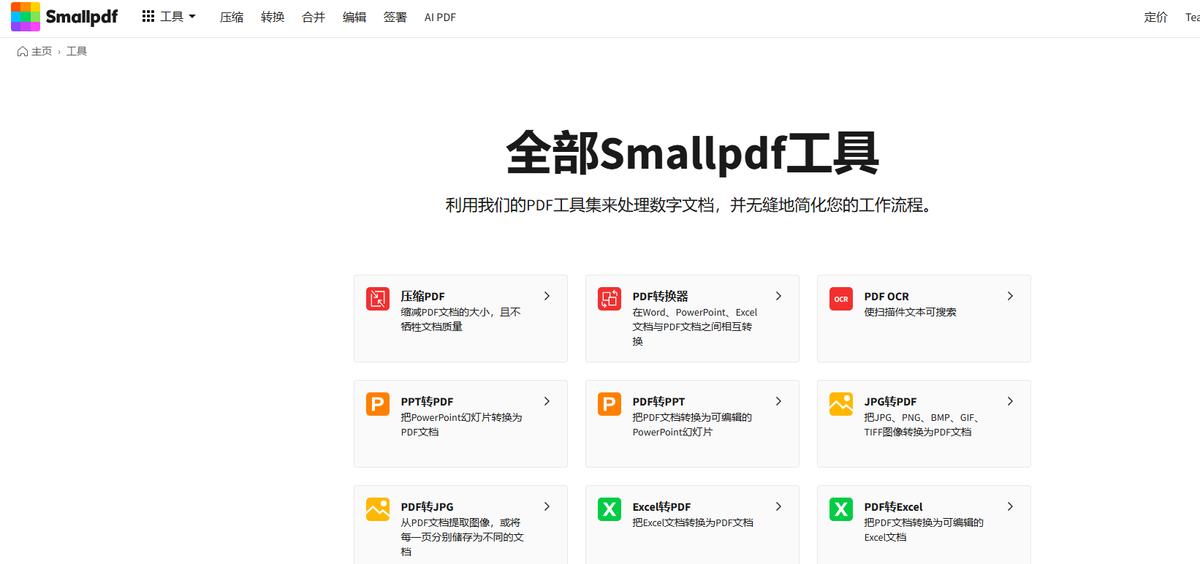Click the yellow JPG转PDF image icon
The width and height of the screenshot is (1200, 564).
tap(841, 404)
